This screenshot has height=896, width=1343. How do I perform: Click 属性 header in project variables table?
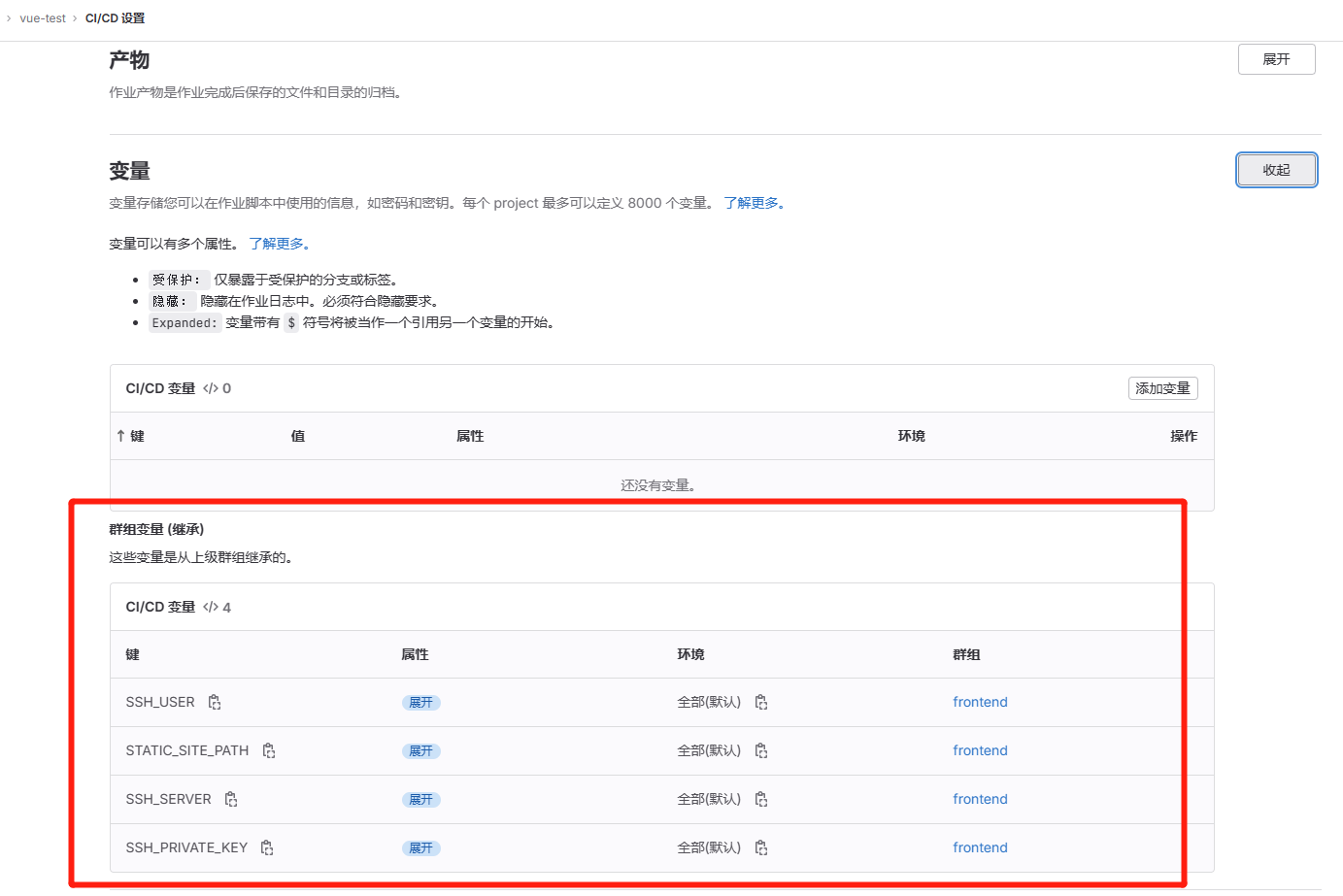coord(470,436)
